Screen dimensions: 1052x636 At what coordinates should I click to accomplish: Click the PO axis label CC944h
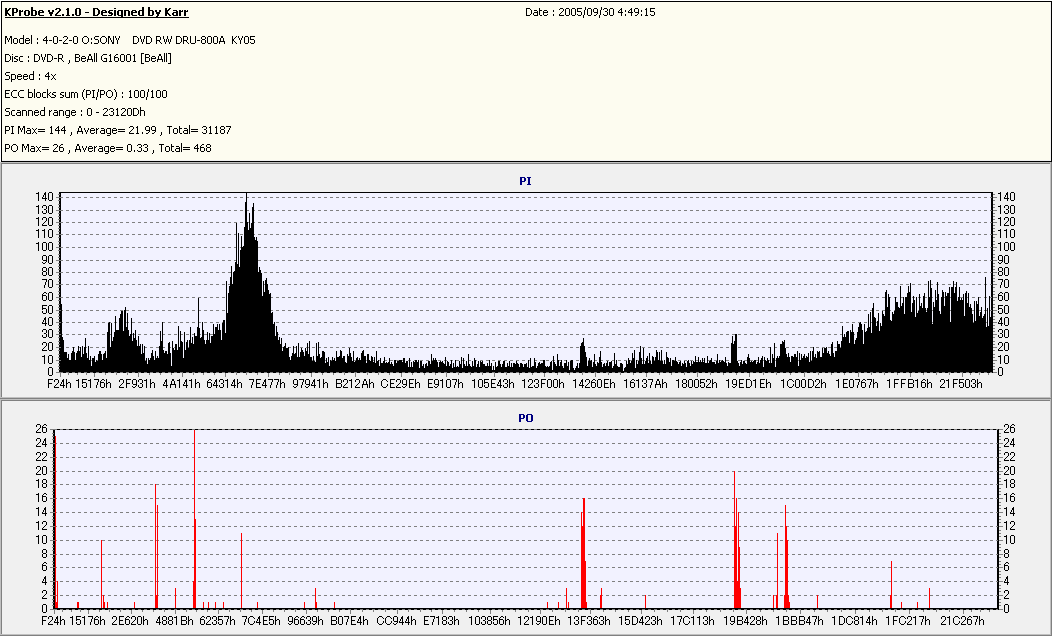tap(396, 621)
